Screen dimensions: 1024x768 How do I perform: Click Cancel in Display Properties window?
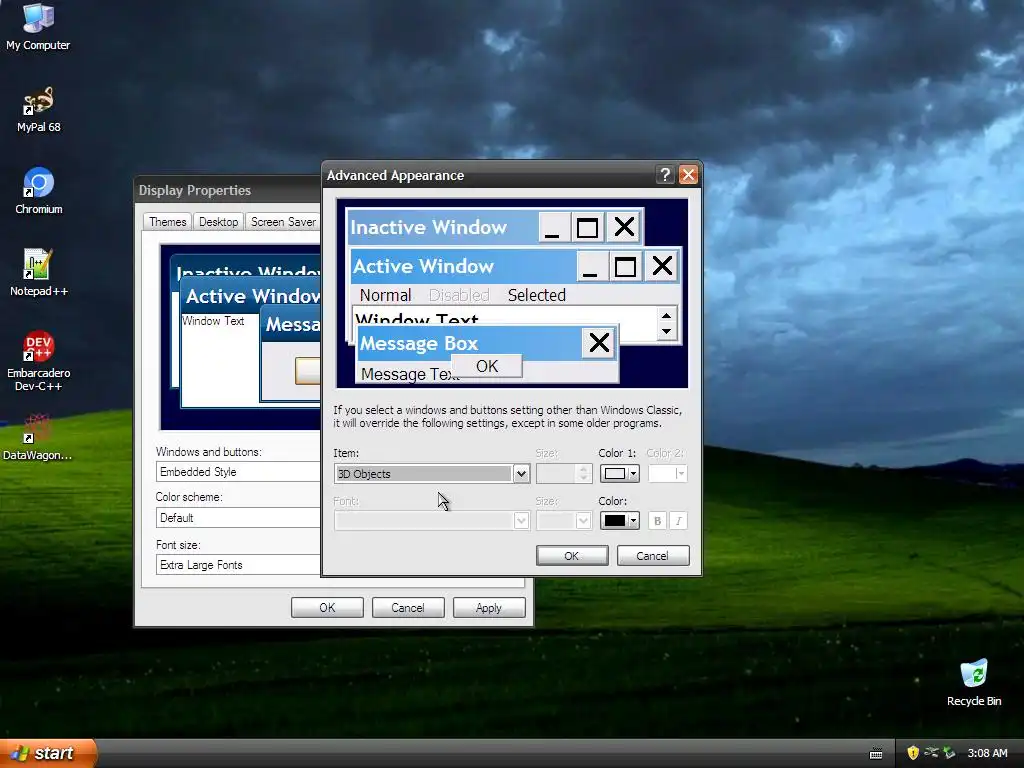tap(408, 607)
